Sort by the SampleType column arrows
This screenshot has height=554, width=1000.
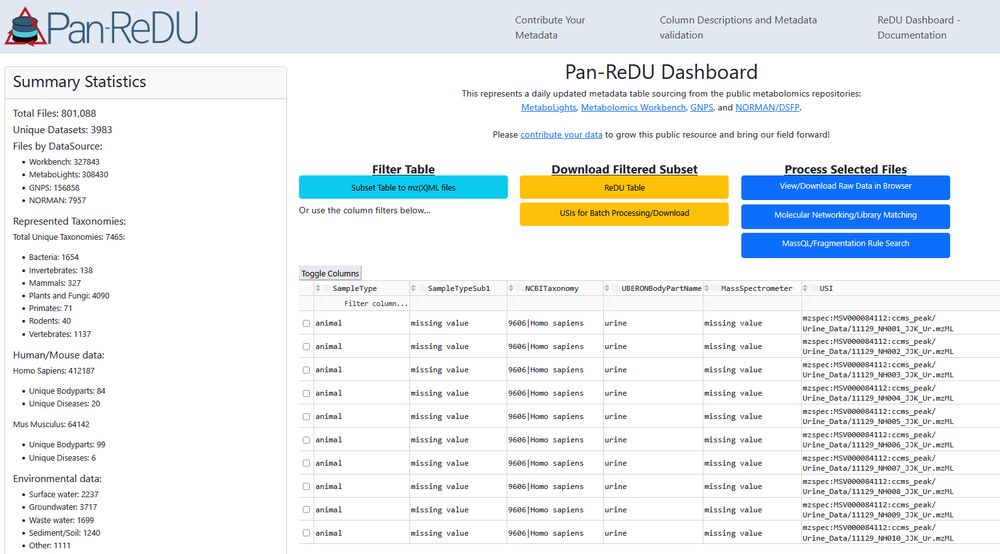(318, 289)
